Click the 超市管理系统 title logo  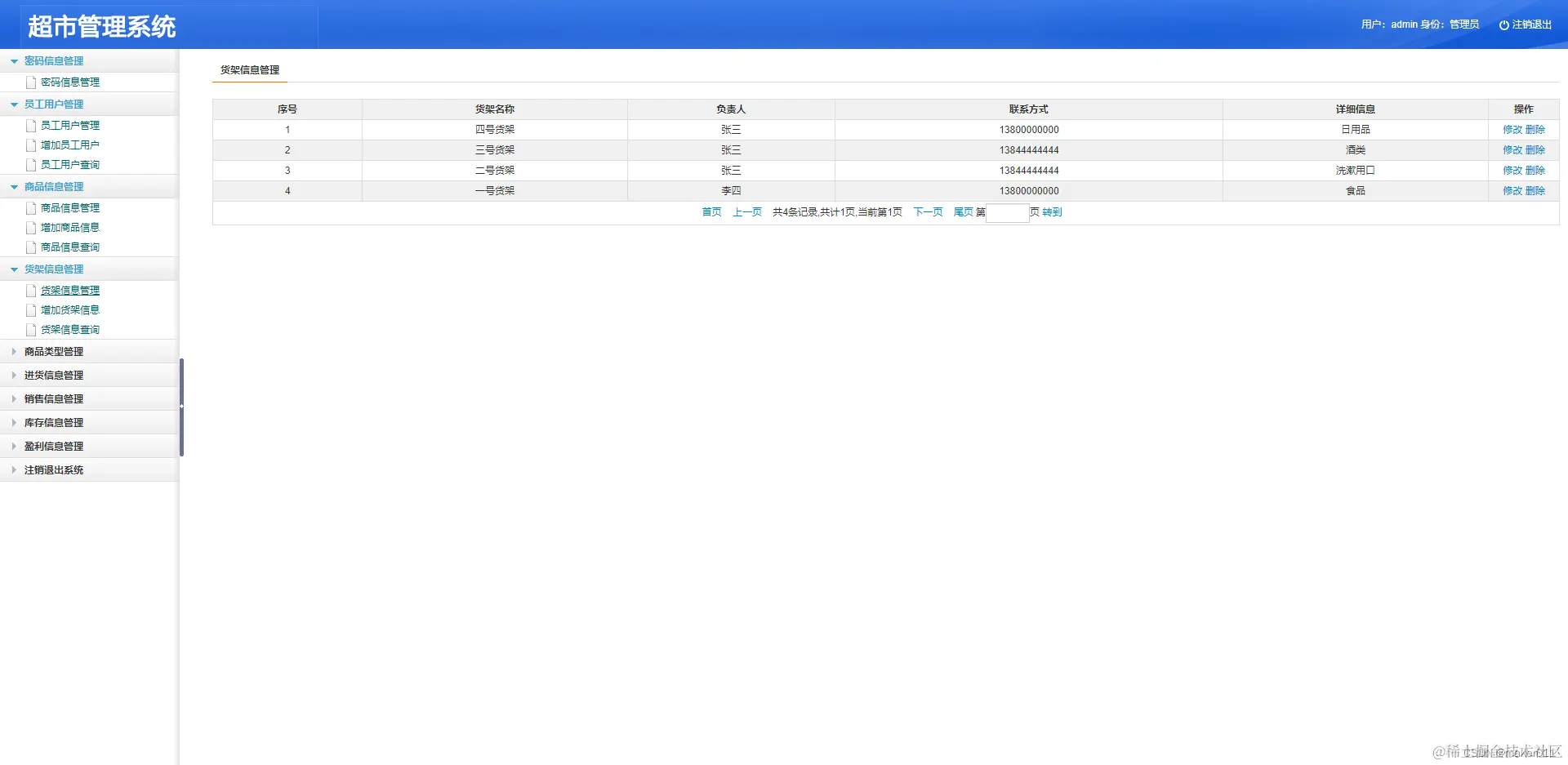pyautogui.click(x=102, y=27)
